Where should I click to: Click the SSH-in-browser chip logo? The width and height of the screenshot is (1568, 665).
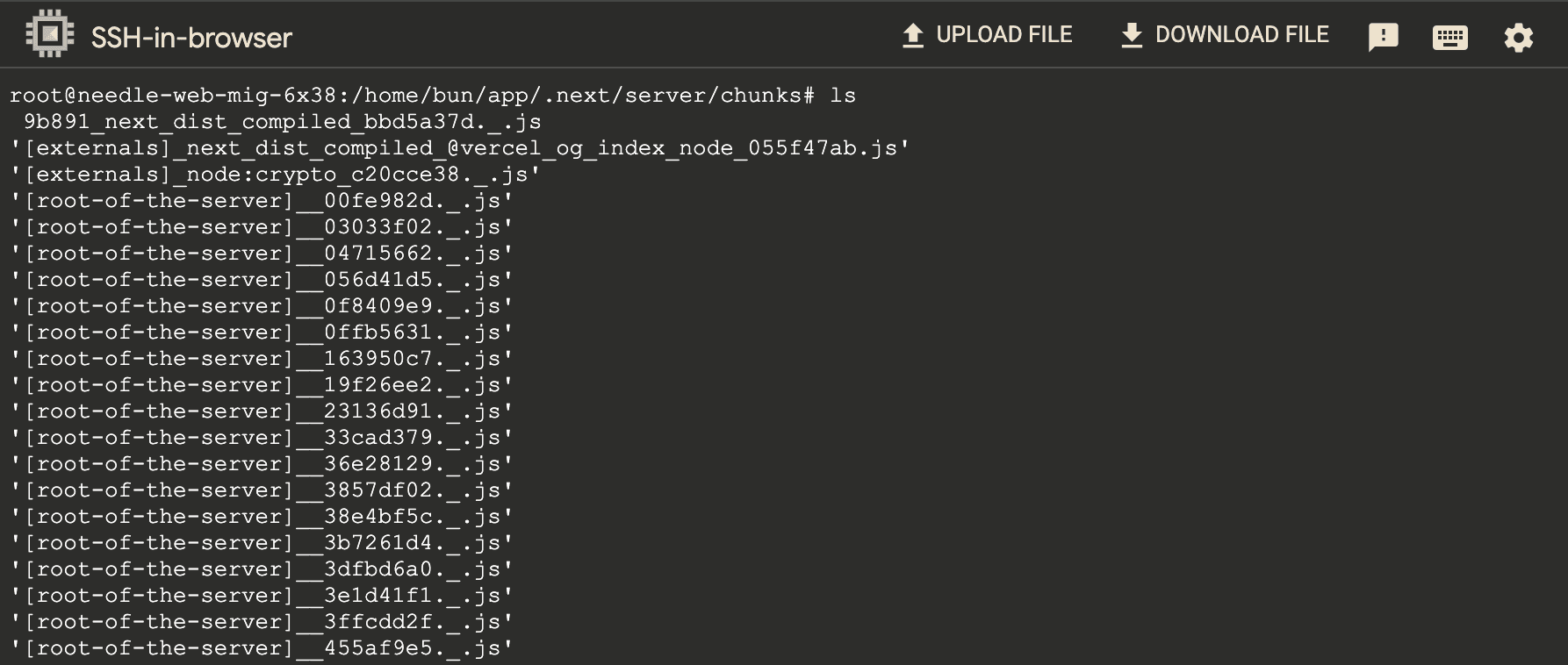coord(48,34)
